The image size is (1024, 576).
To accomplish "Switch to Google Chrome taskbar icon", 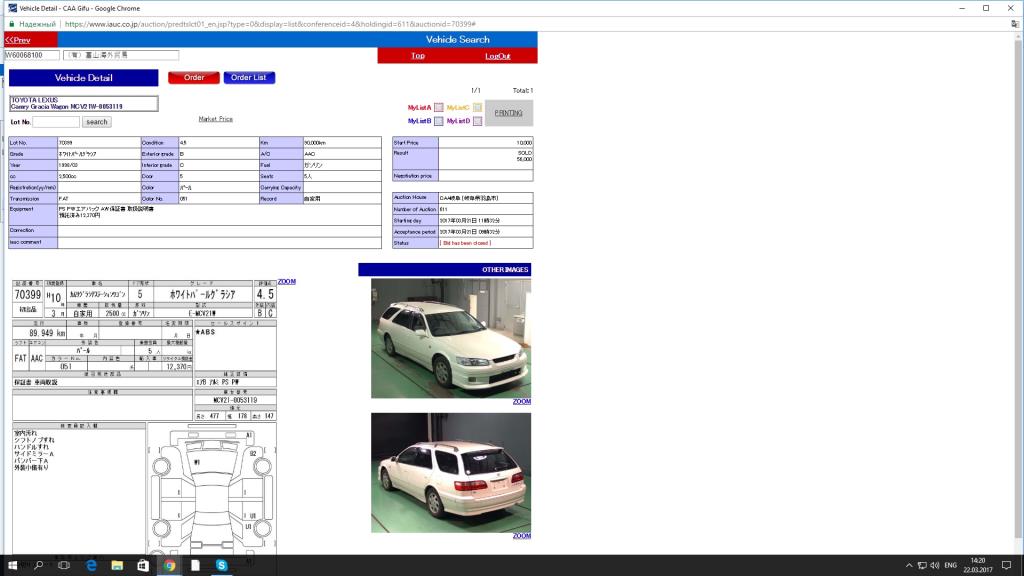I will (169, 565).
